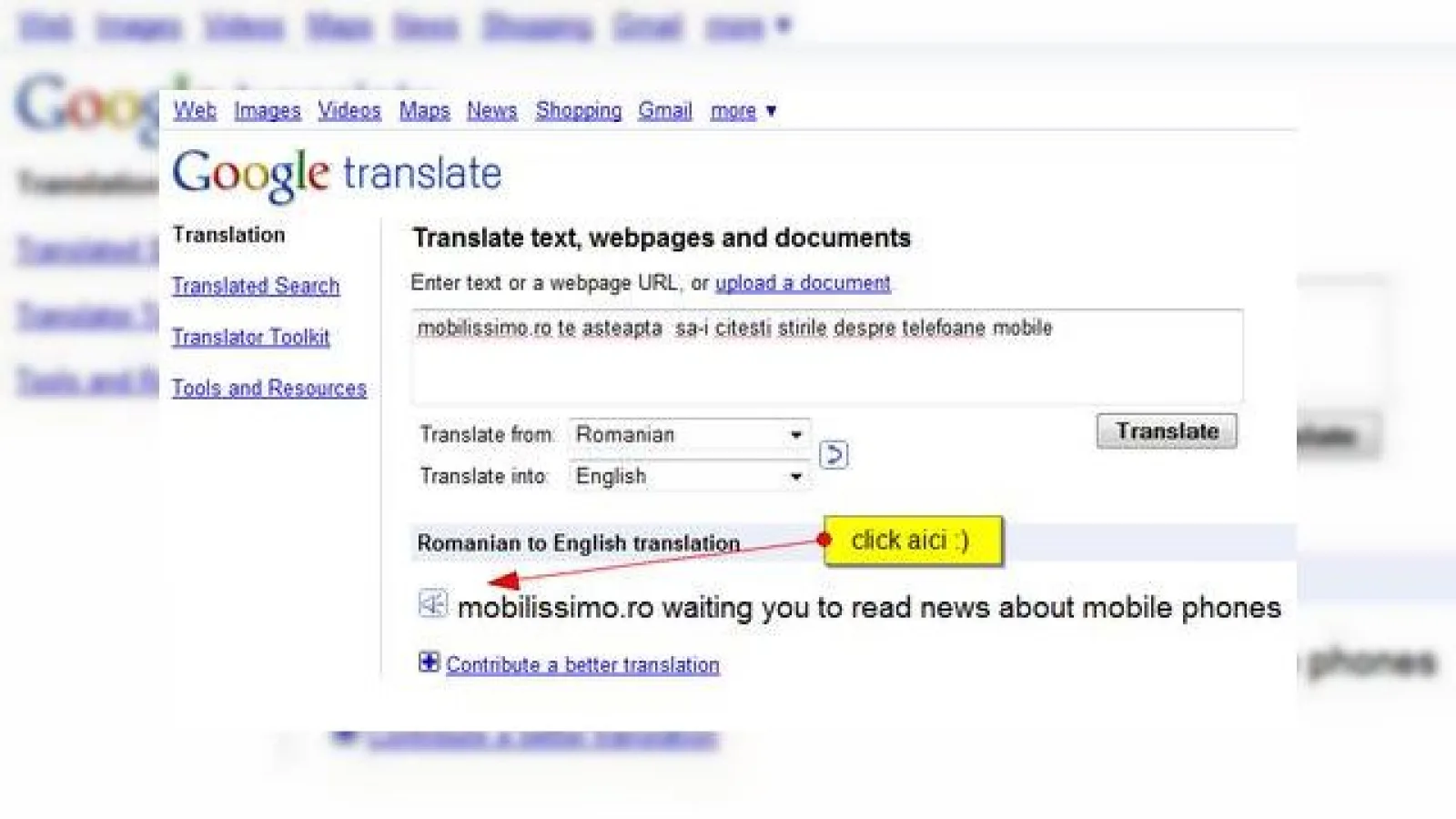This screenshot has width=1456, height=819.
Task: Go to Maps in top navigation
Action: coord(424,110)
